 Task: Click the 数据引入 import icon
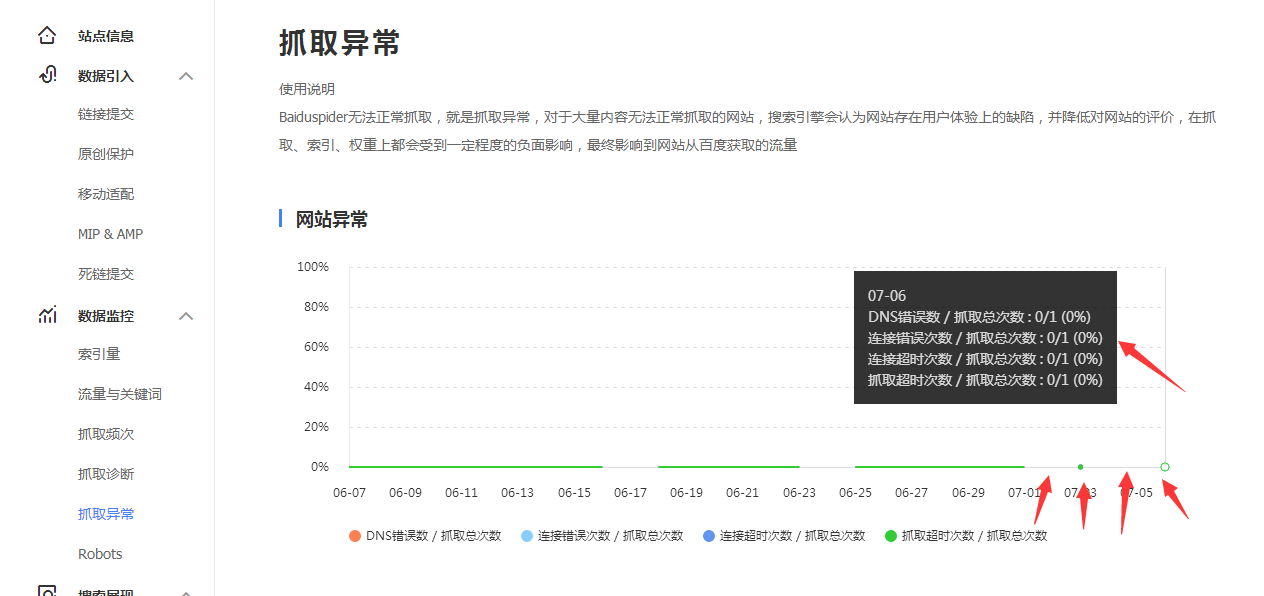(47, 75)
